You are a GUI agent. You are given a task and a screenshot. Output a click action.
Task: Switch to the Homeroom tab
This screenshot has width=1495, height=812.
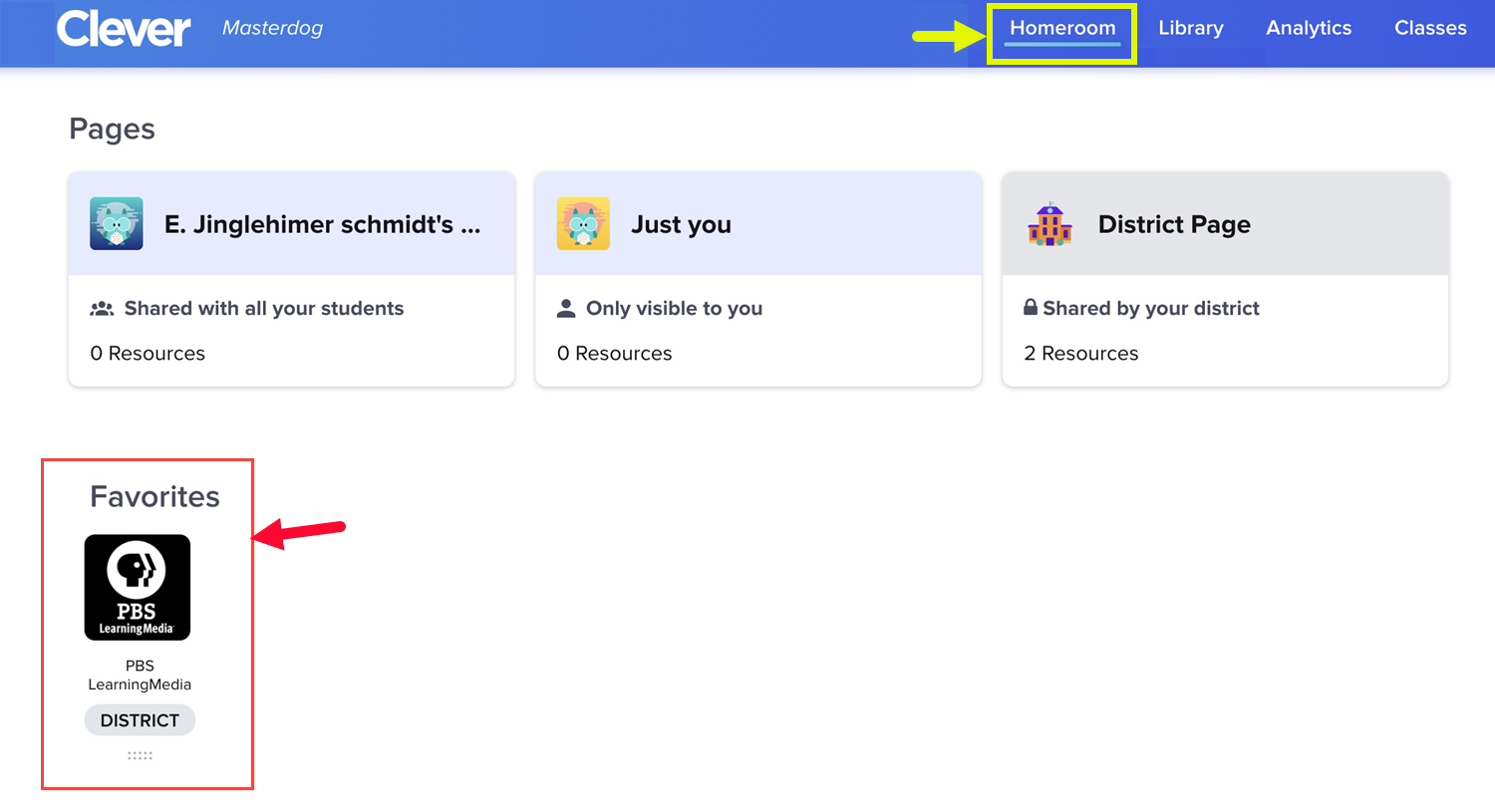tap(1062, 29)
